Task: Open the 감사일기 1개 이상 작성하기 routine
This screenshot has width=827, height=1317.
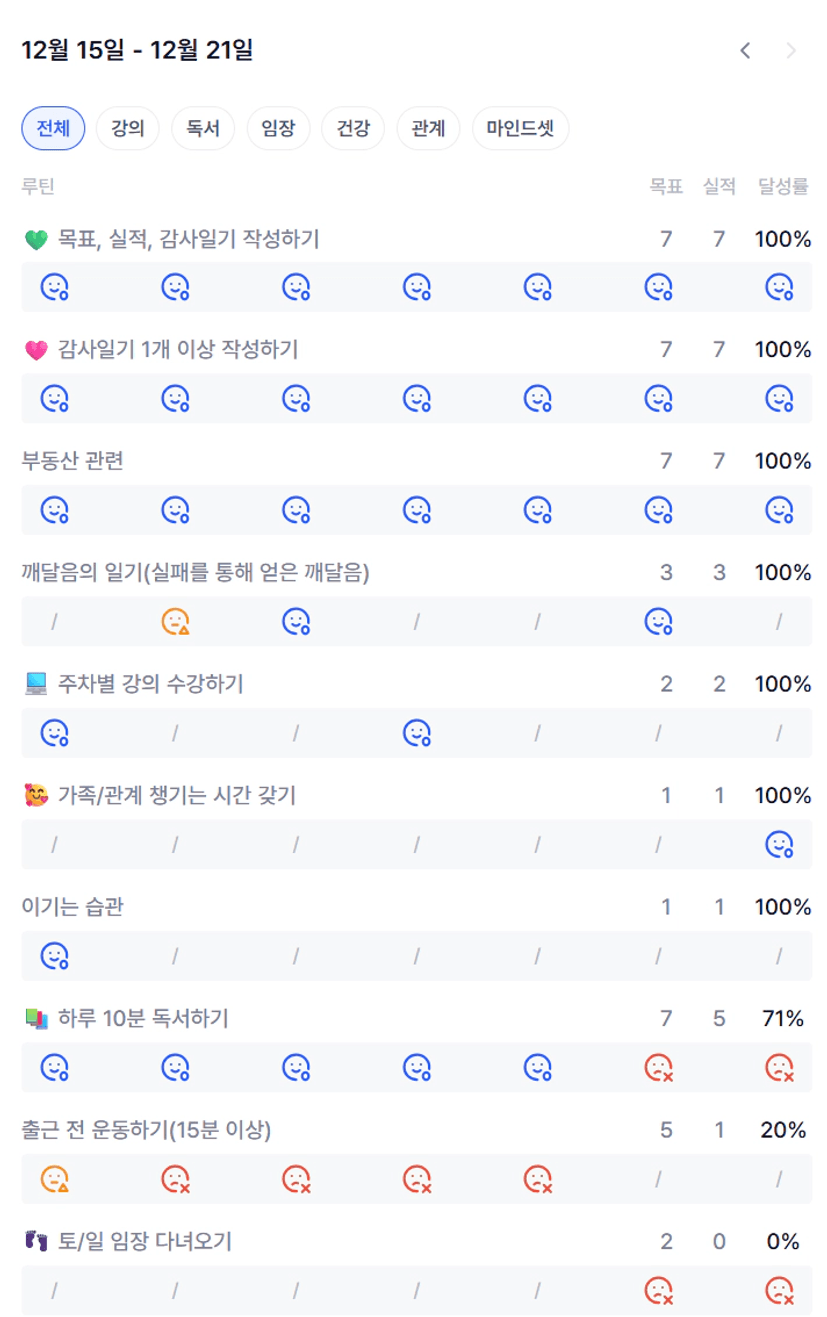Action: pos(178,350)
